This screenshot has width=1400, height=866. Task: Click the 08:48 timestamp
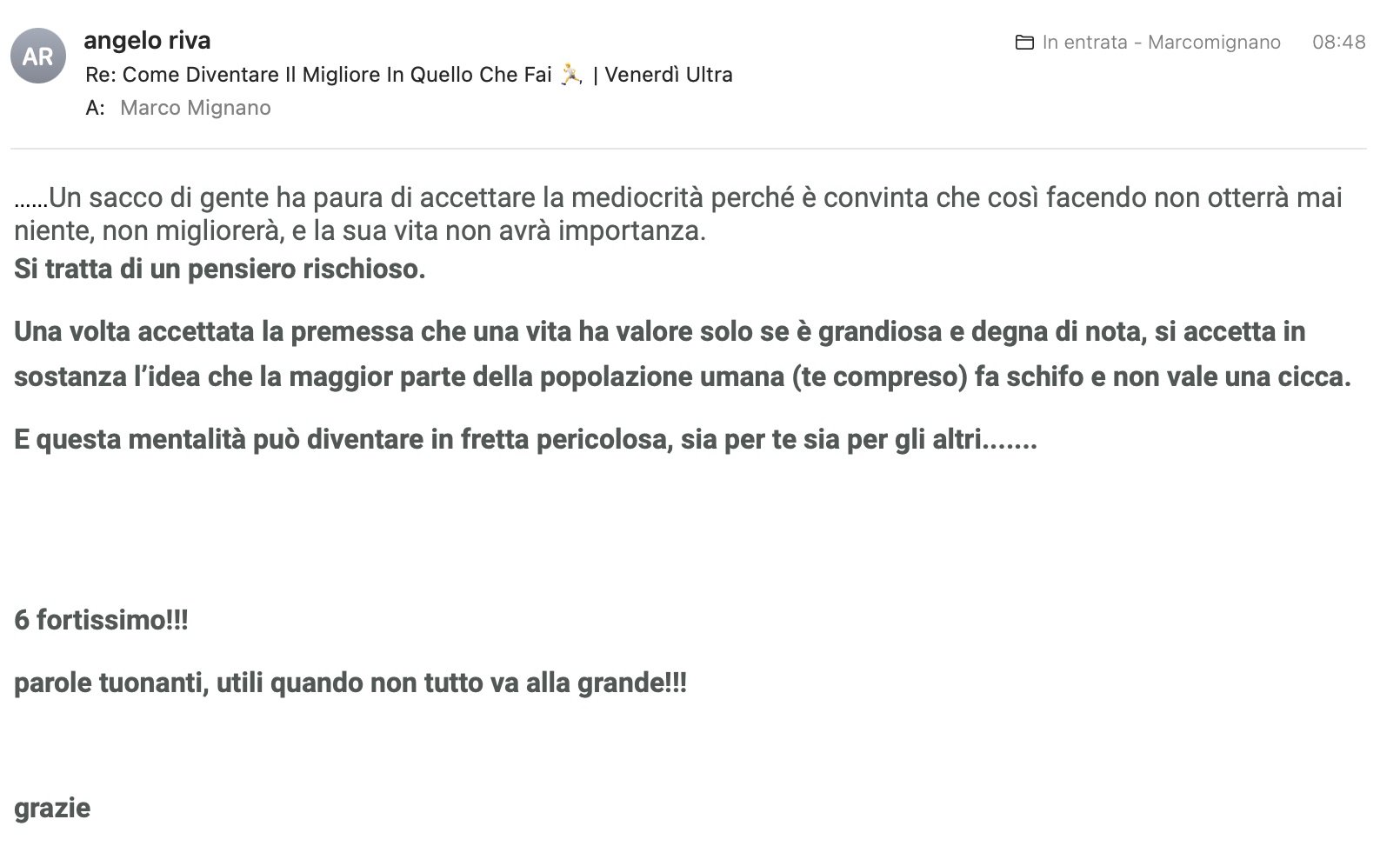click(x=1338, y=43)
